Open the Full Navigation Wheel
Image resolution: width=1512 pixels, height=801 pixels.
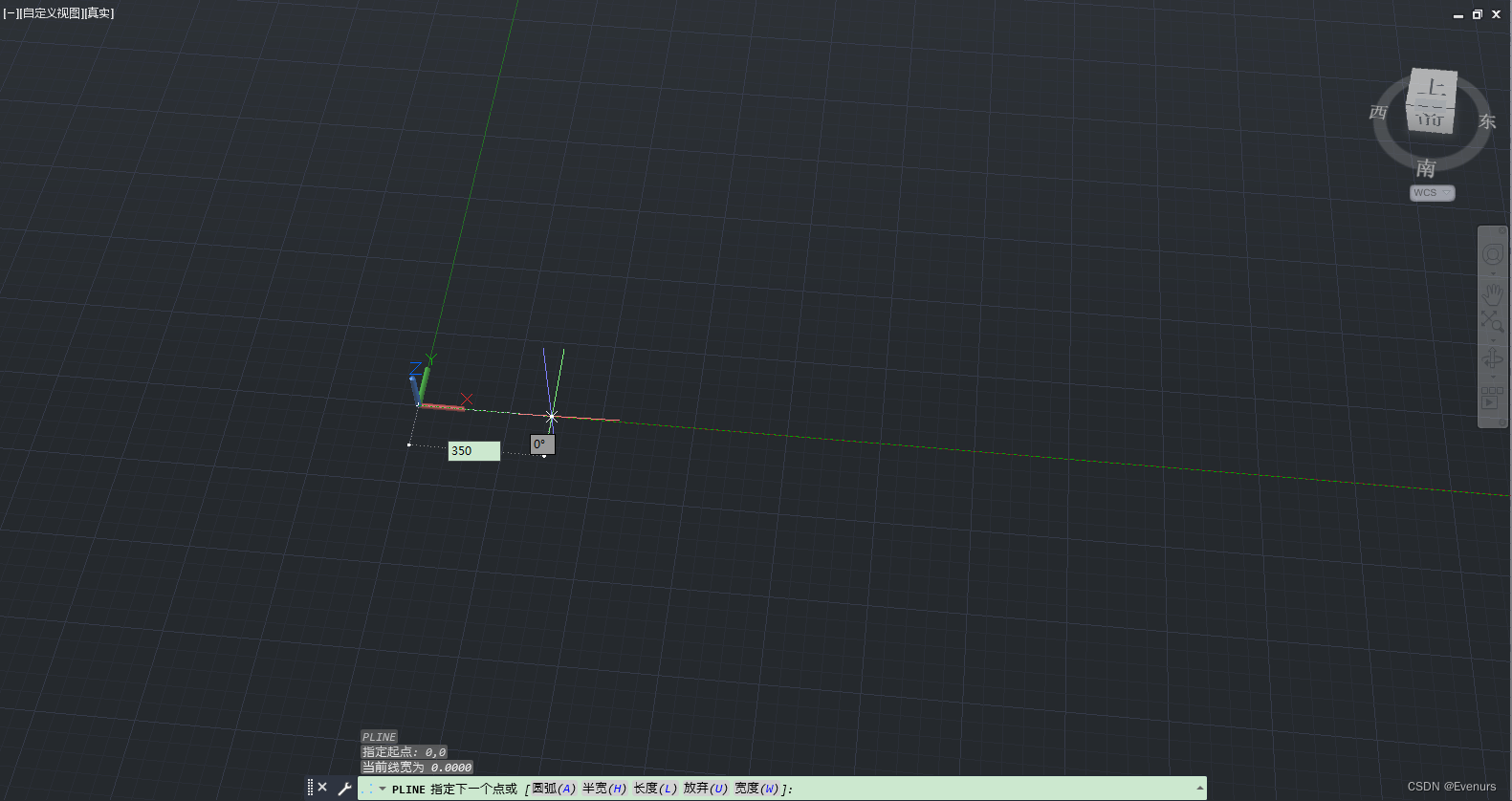pos(1493,254)
